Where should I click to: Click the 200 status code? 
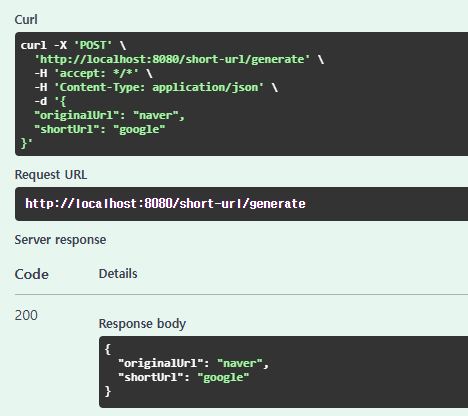pos(26,315)
